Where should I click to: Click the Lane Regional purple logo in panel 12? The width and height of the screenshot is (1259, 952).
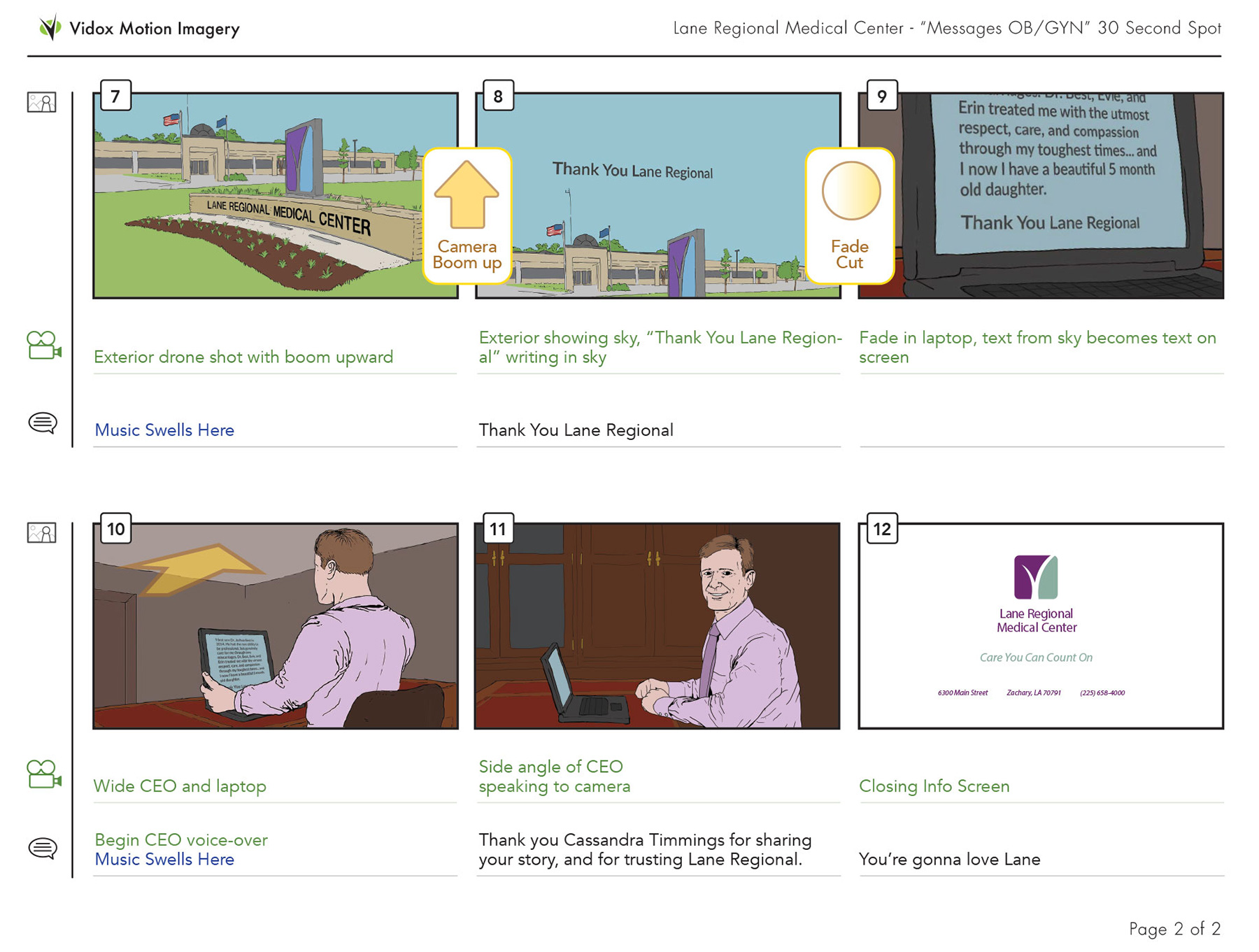pos(1036,577)
